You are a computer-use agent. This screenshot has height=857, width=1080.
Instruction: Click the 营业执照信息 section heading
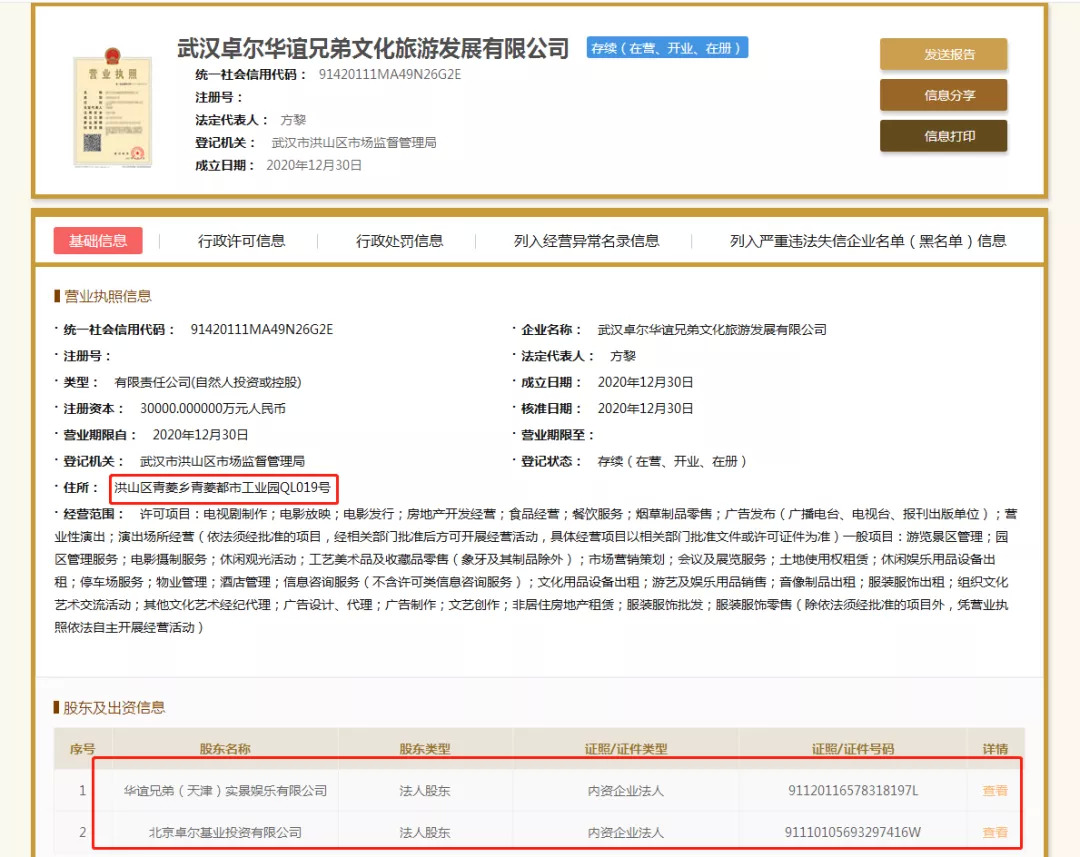point(107,296)
